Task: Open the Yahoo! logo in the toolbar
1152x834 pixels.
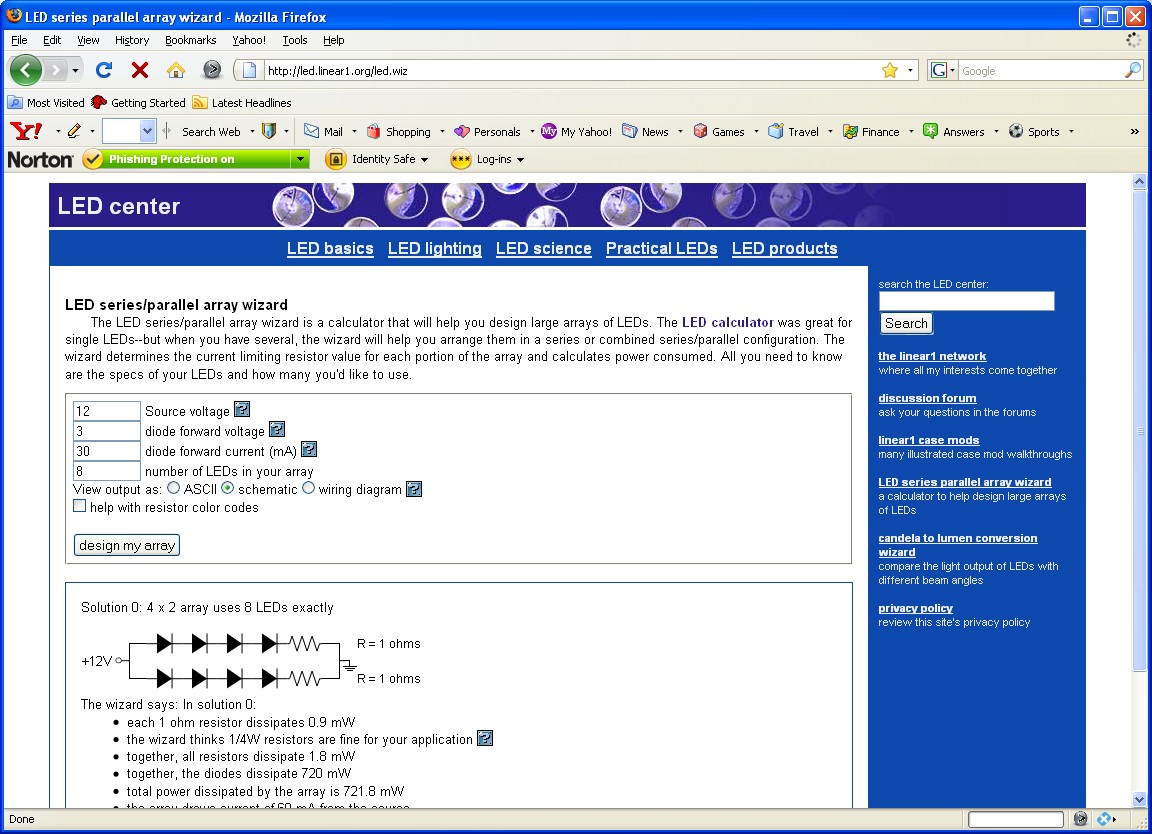Action: (26, 132)
